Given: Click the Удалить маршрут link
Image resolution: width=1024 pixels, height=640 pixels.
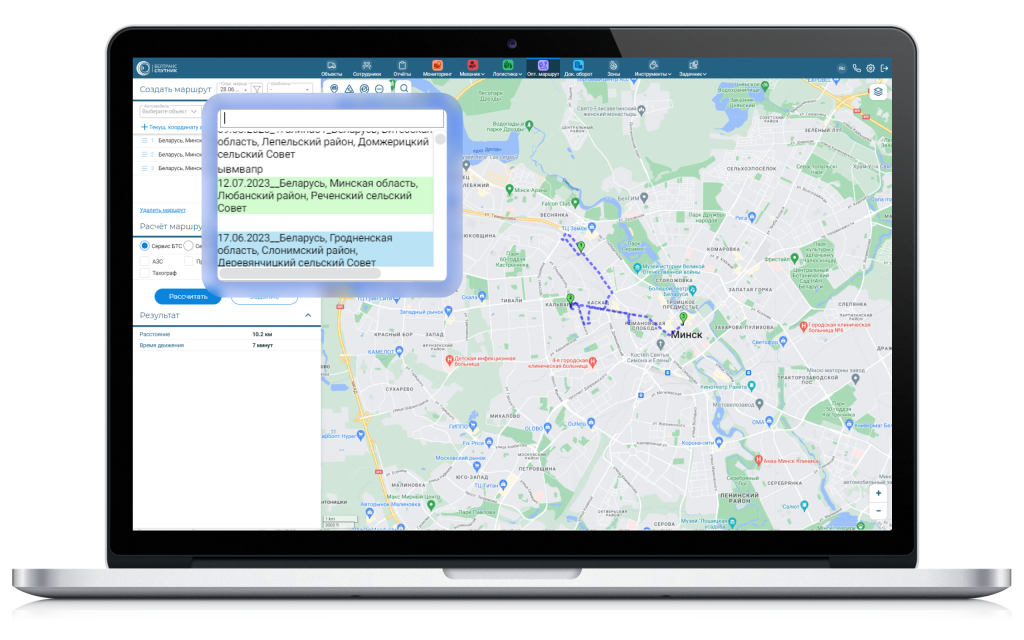Looking at the screenshot, I should pyautogui.click(x=162, y=210).
